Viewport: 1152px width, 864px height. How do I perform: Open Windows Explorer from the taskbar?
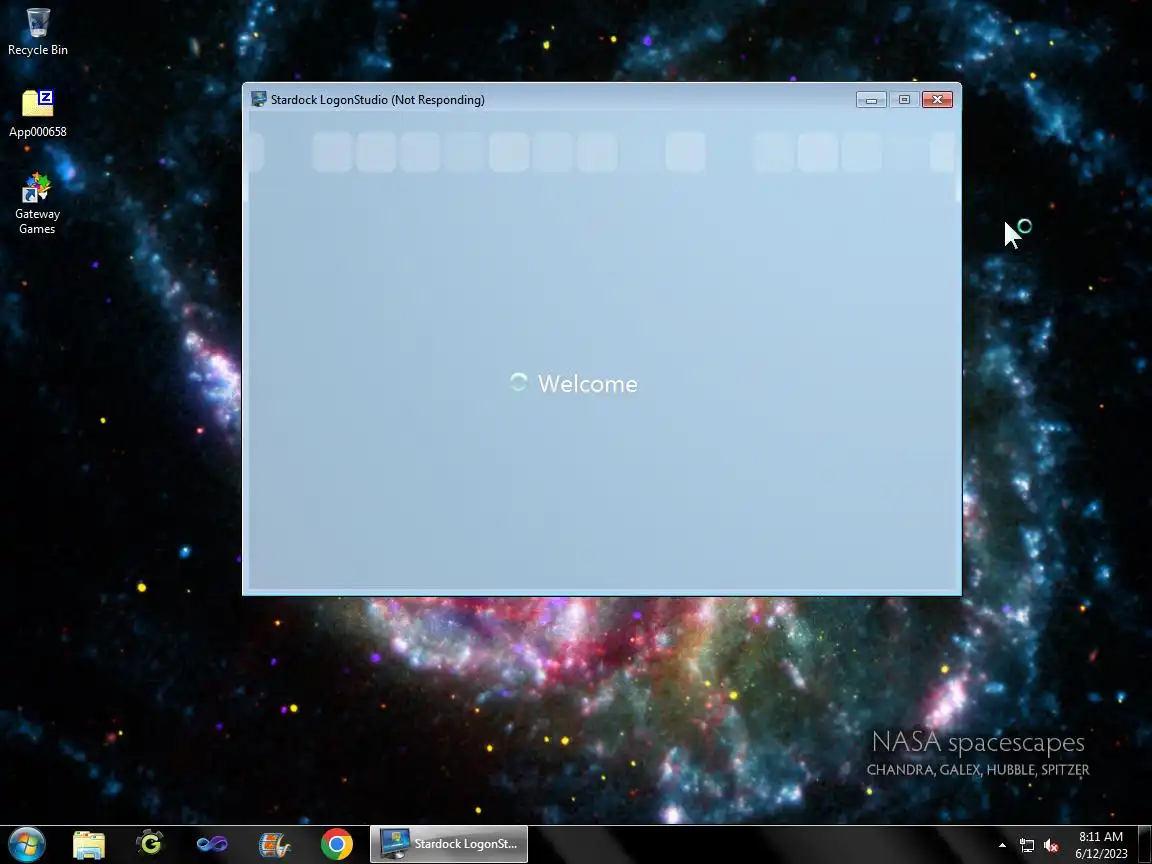click(89, 845)
